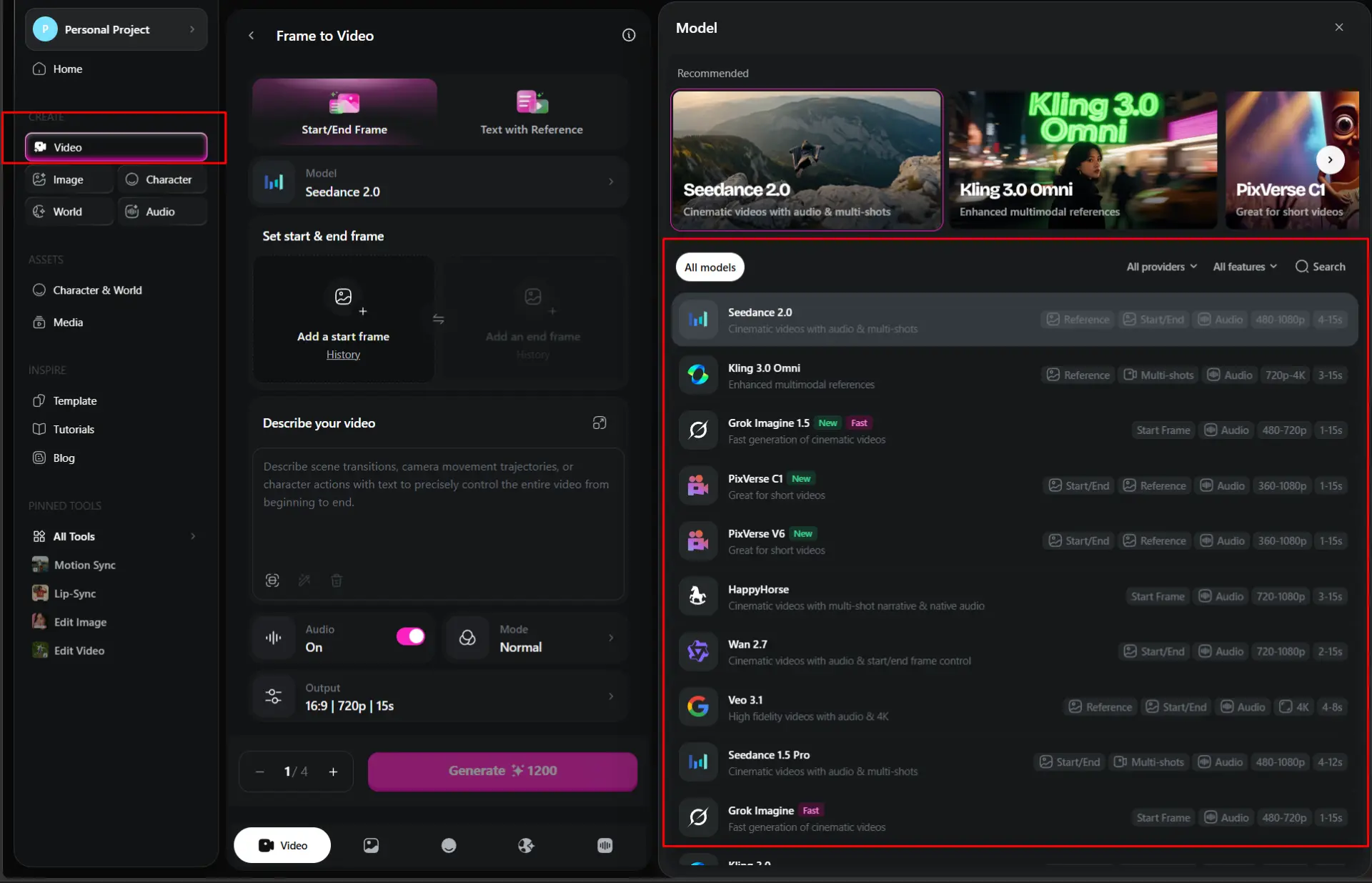The image size is (1372, 883).
Task: Open Audio in the Create menu
Action: [x=162, y=212]
